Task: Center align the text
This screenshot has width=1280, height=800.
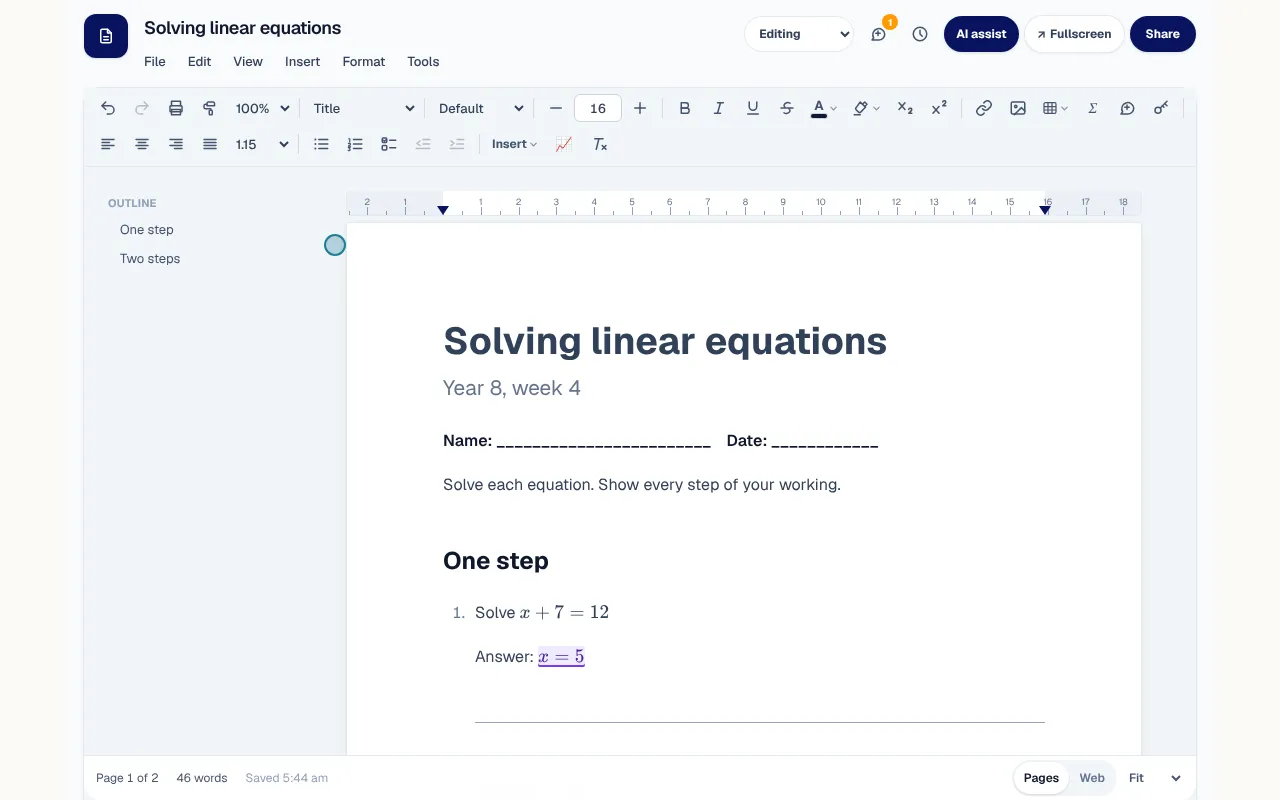Action: tap(142, 144)
